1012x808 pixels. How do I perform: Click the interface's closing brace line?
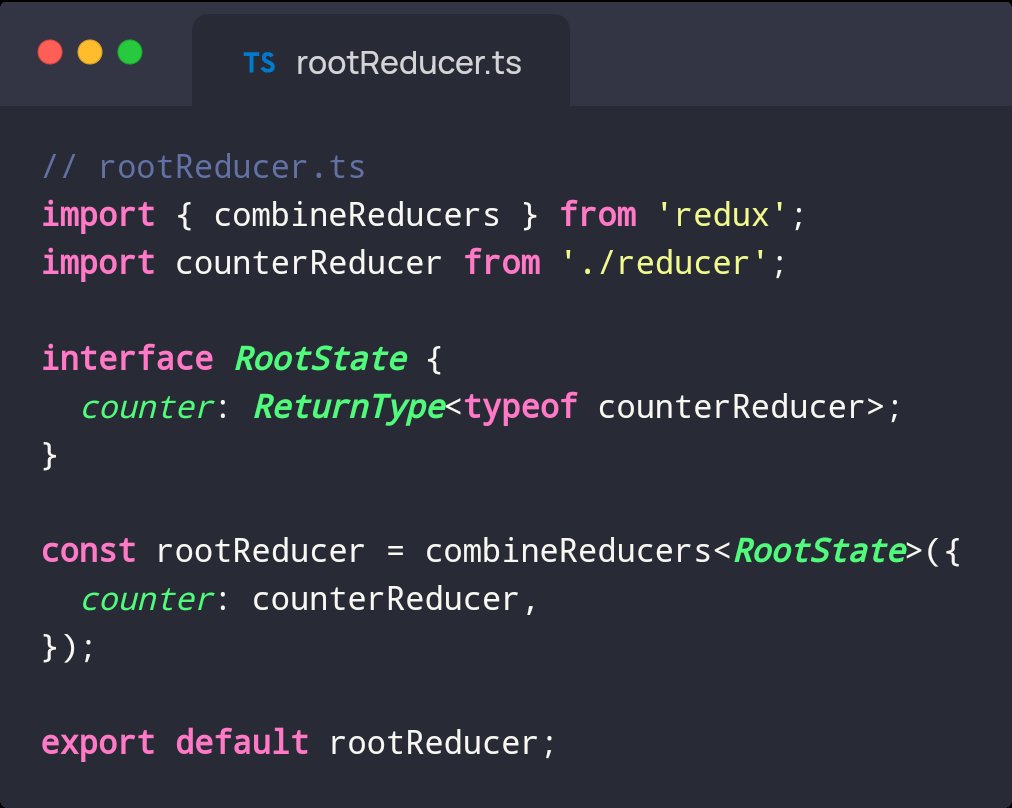pyautogui.click(x=50, y=456)
